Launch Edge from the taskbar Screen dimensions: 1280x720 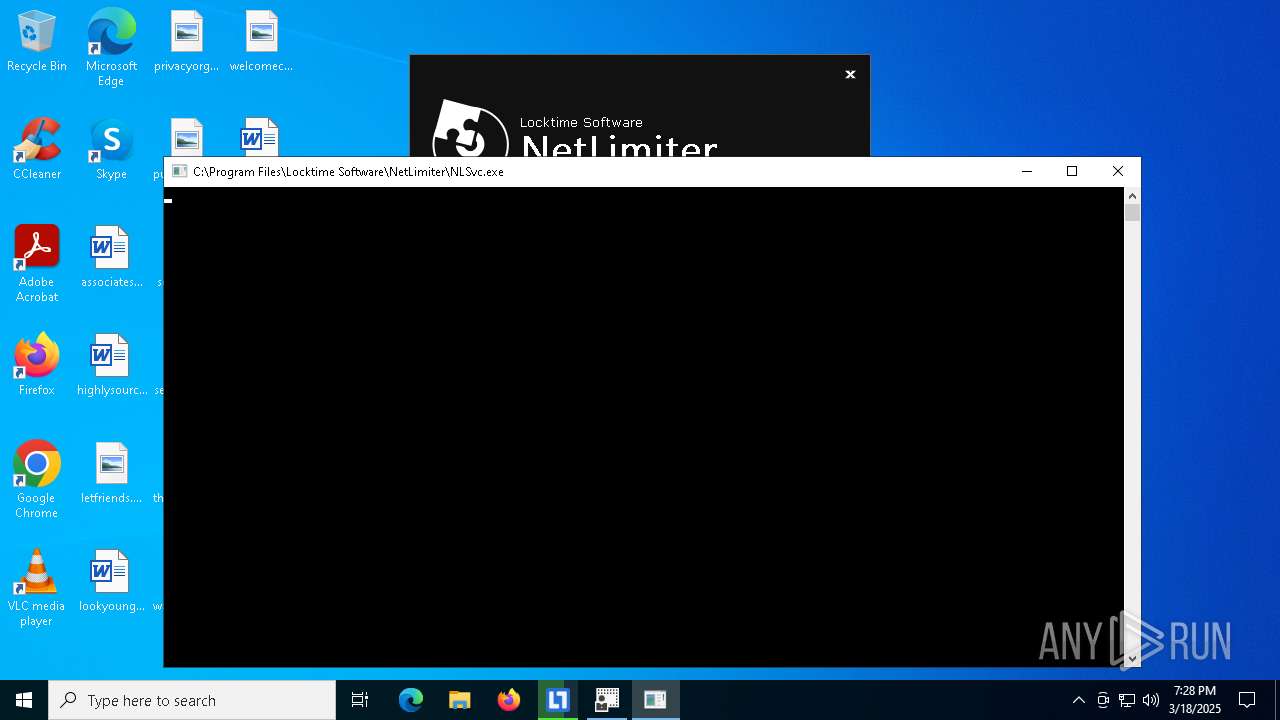pyautogui.click(x=411, y=700)
